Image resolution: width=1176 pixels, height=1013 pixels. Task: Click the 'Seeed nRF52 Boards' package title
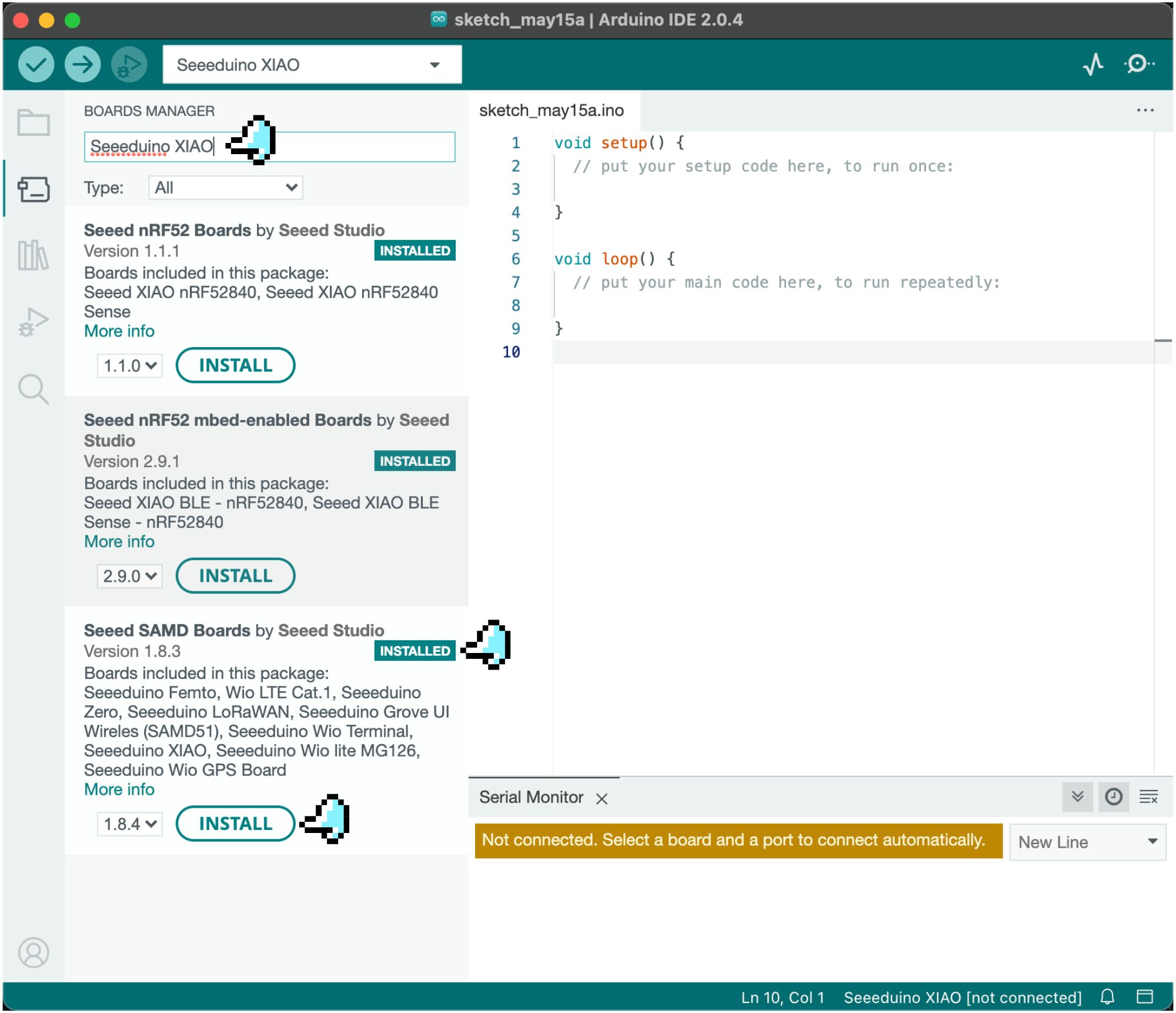[x=168, y=230]
